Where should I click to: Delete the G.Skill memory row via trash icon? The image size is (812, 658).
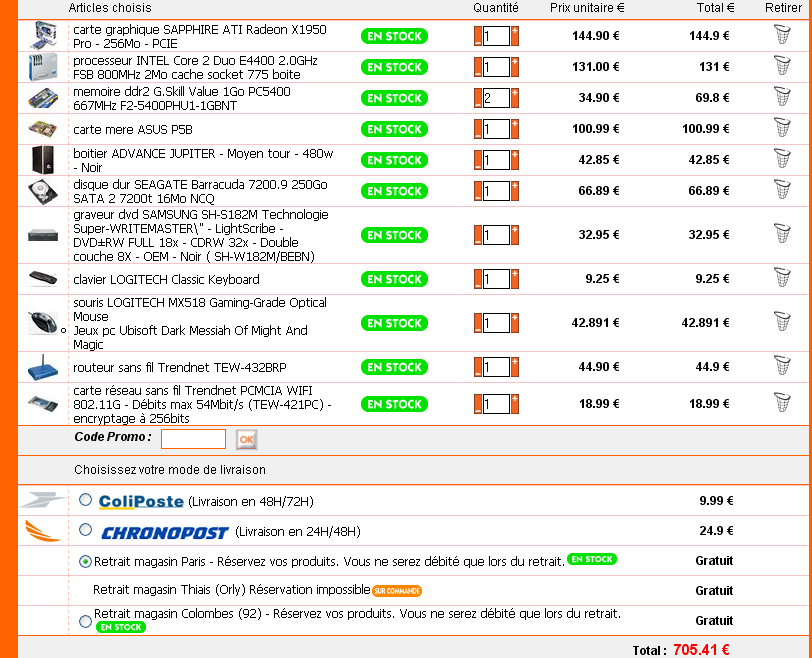click(x=782, y=97)
